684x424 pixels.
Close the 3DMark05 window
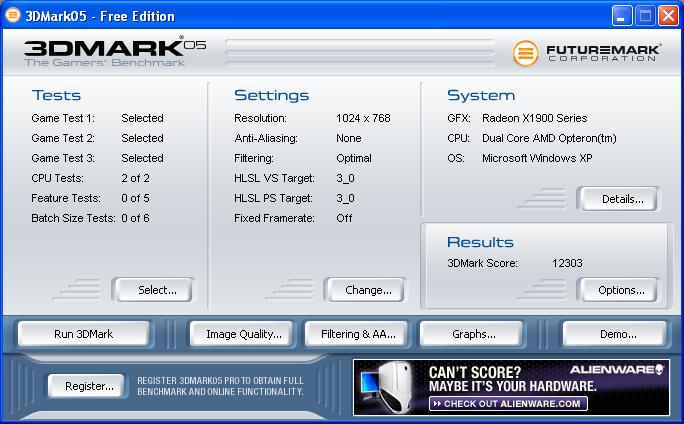point(667,16)
